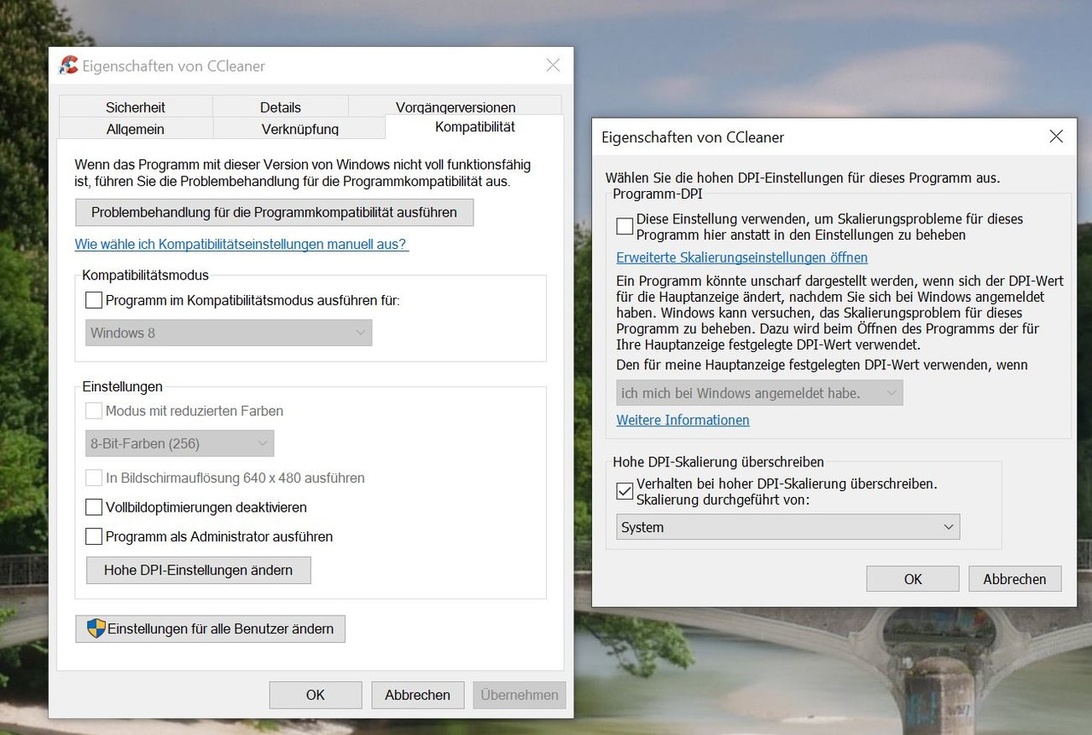This screenshot has width=1092, height=735.
Task: Open the Verknüpfung tab
Action: point(299,129)
